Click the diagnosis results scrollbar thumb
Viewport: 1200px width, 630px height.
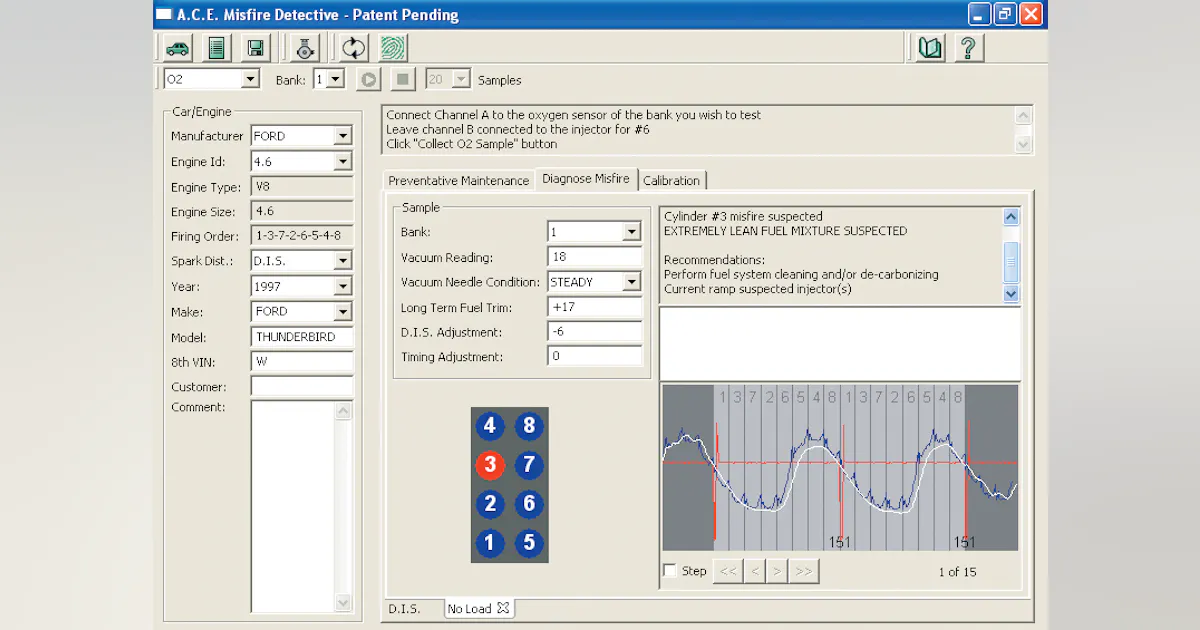(1011, 261)
